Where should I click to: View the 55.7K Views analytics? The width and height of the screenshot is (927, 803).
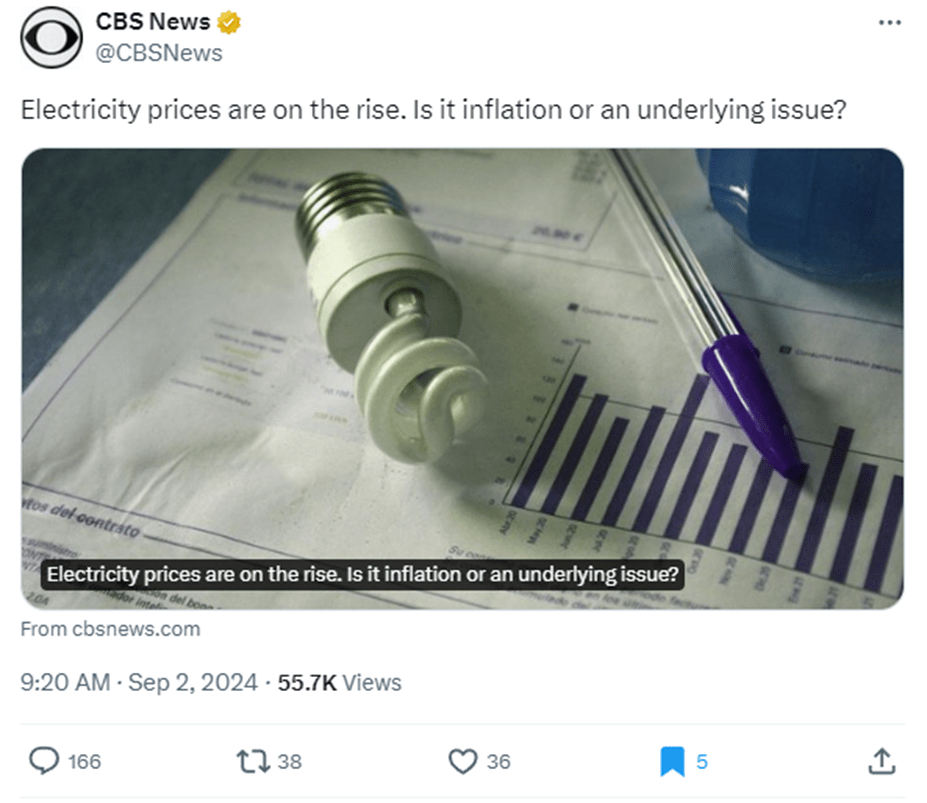click(x=339, y=683)
